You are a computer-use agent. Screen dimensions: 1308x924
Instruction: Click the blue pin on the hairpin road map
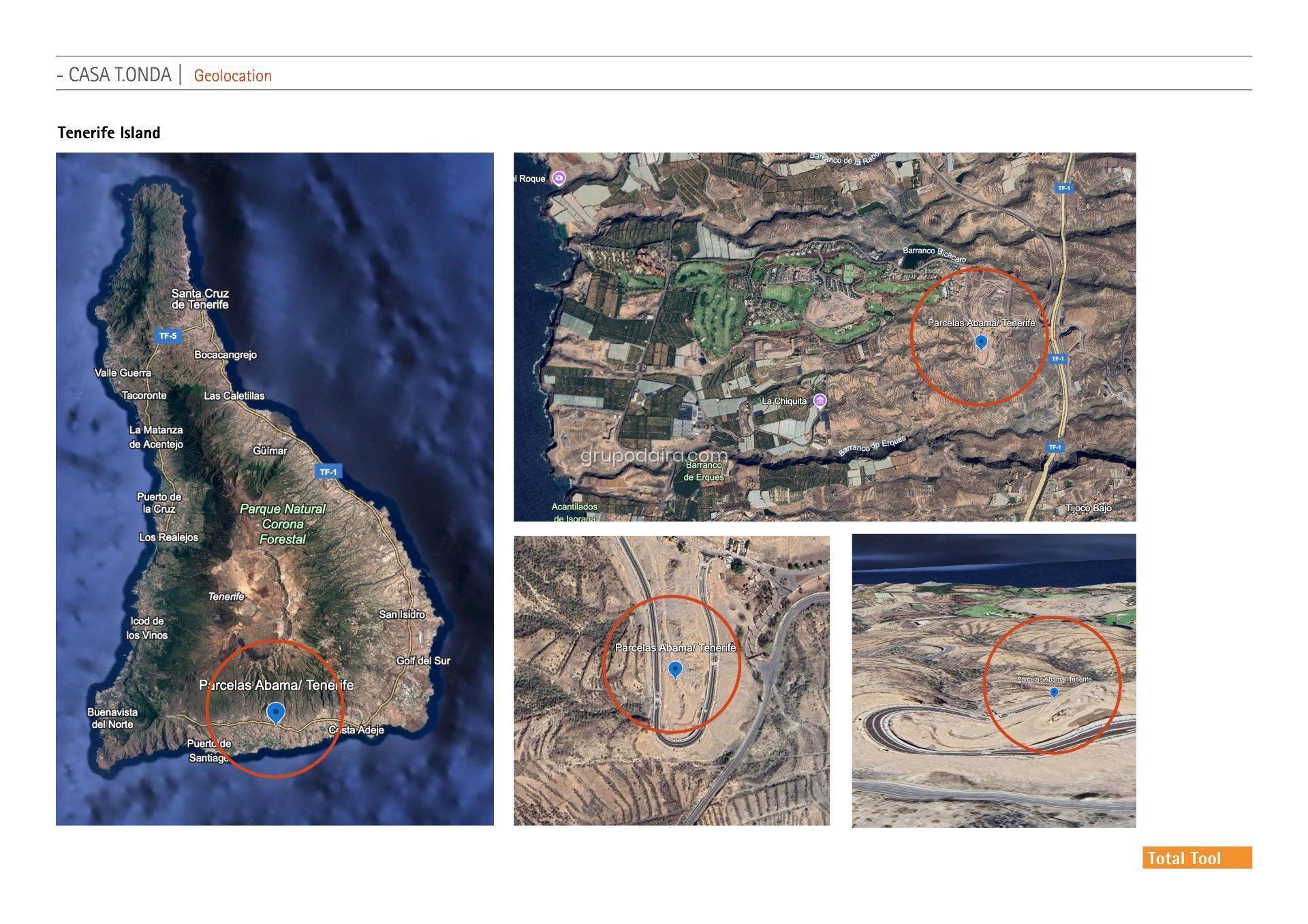[675, 669]
